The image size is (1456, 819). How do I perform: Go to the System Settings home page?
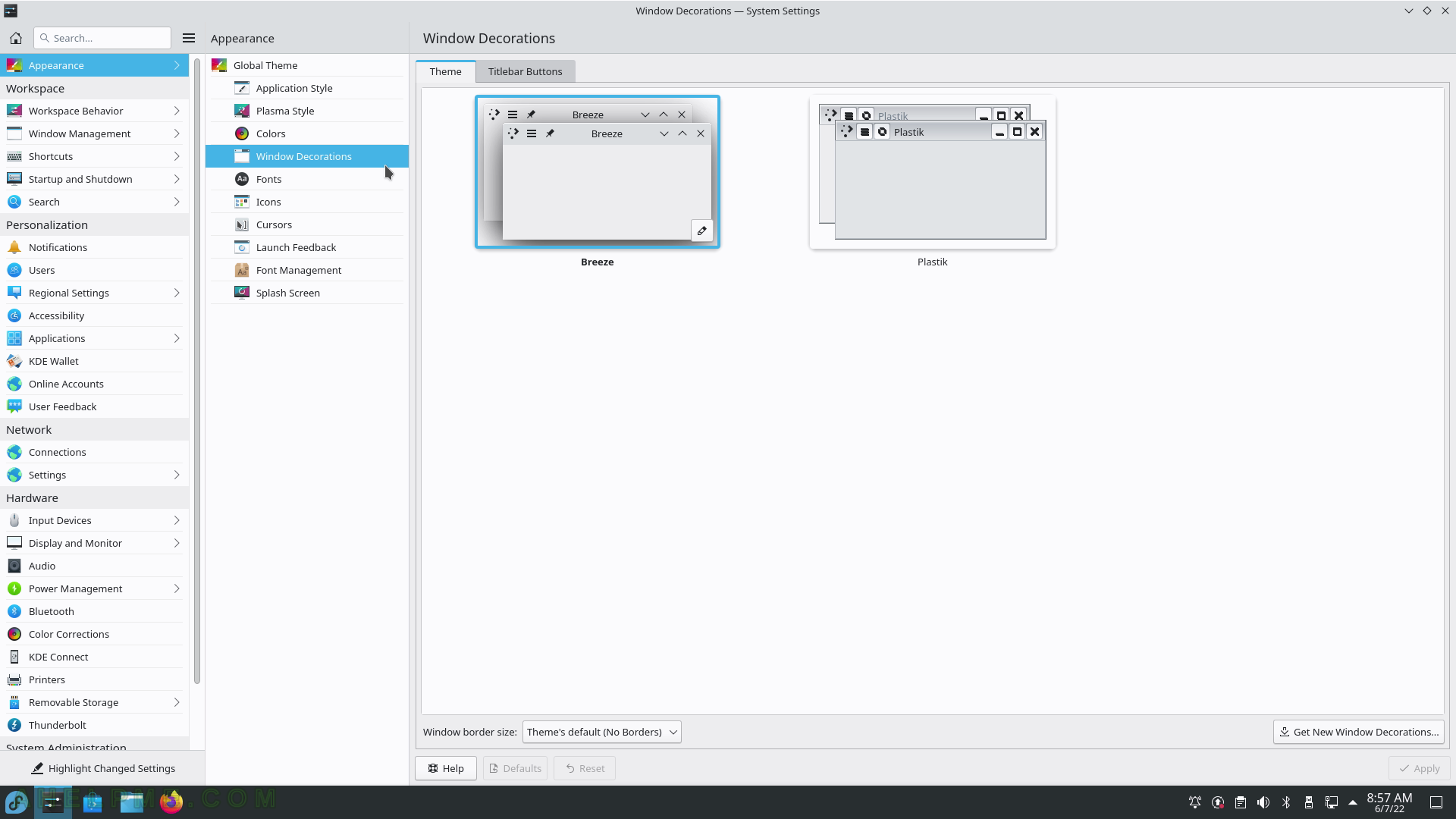[x=16, y=38]
